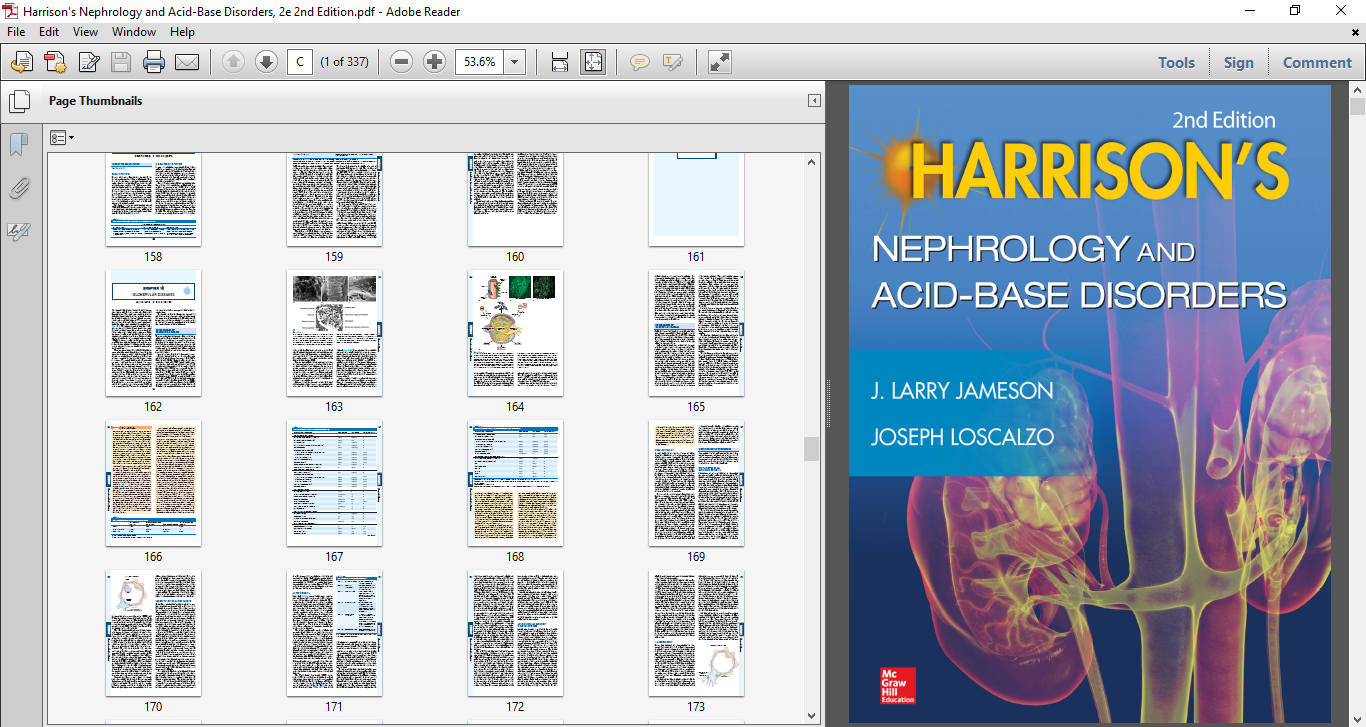Viewport: 1366px width, 727px height.
Task: Open the Signatures panel icon
Action: pos(18,232)
